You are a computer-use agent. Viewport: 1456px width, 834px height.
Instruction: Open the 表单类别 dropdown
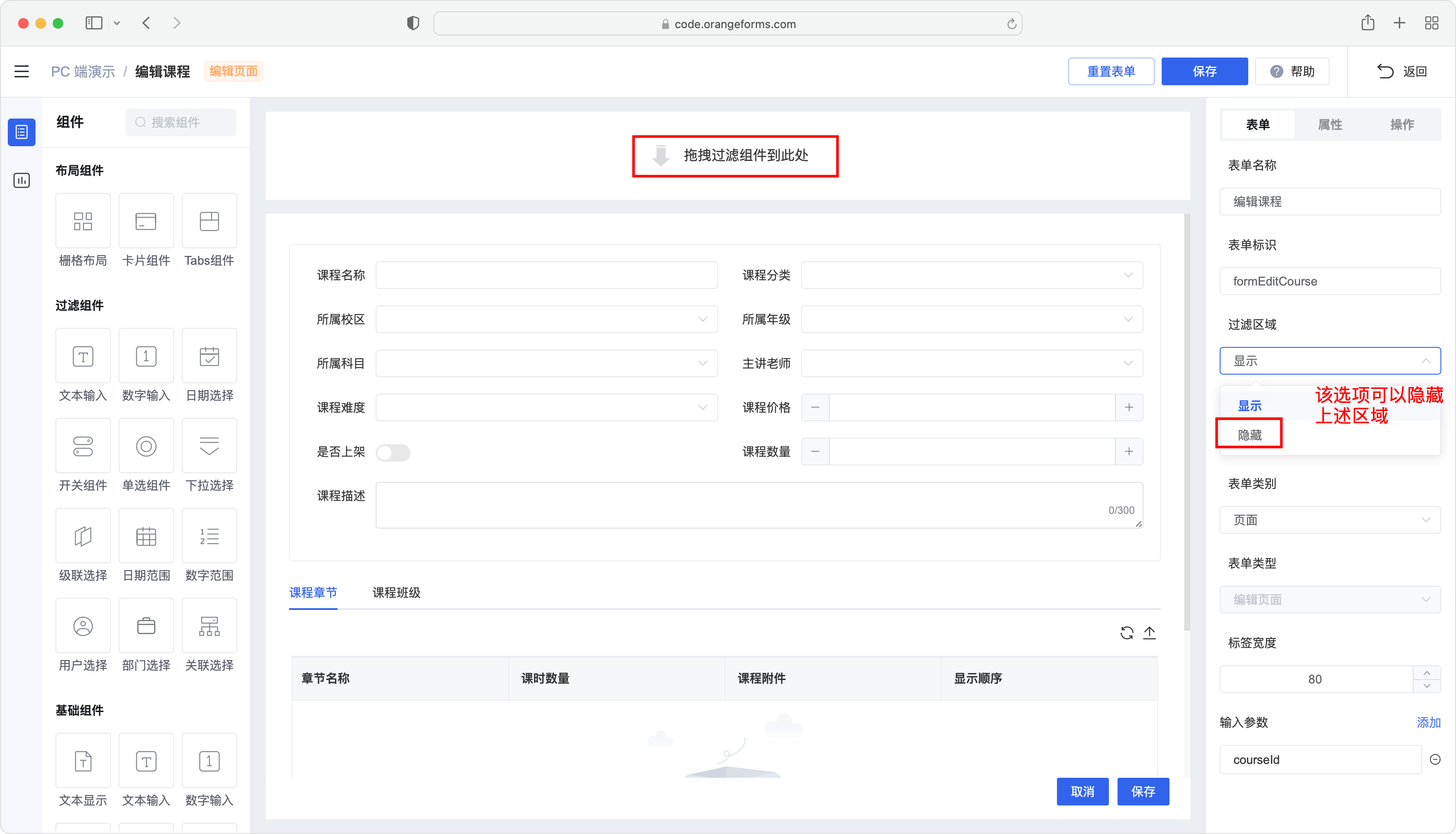[1330, 520]
